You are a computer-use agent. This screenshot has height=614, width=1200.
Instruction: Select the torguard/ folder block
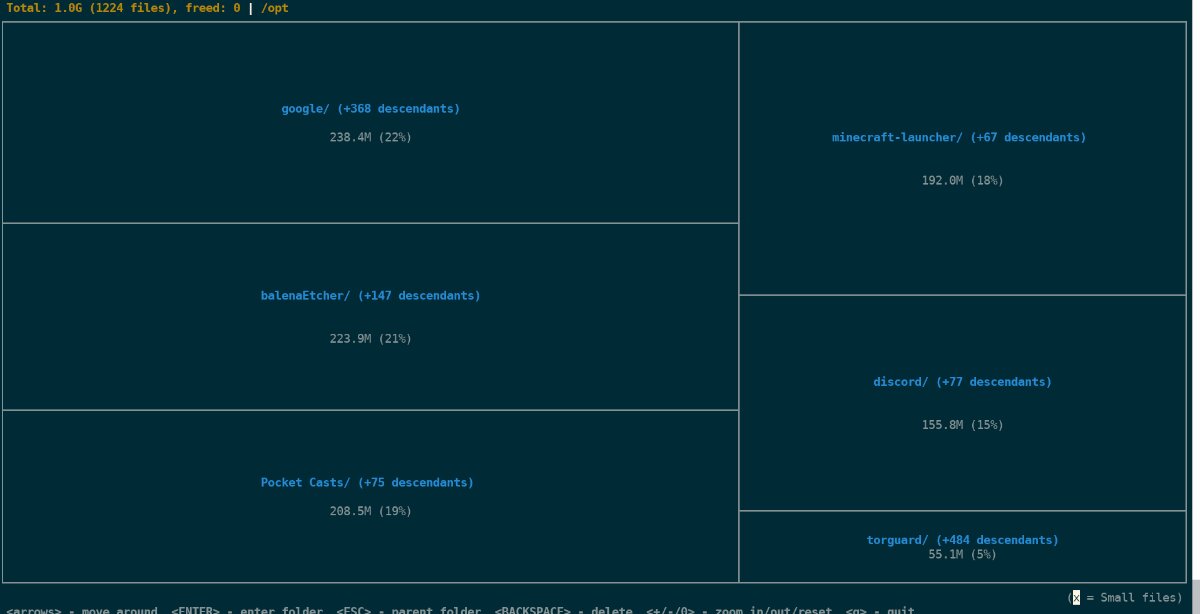962,547
